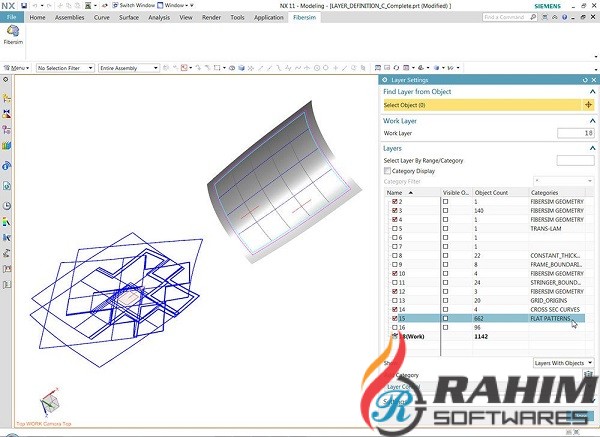
Task: Toggle Visible Only box for layer 12
Action: (x=445, y=292)
